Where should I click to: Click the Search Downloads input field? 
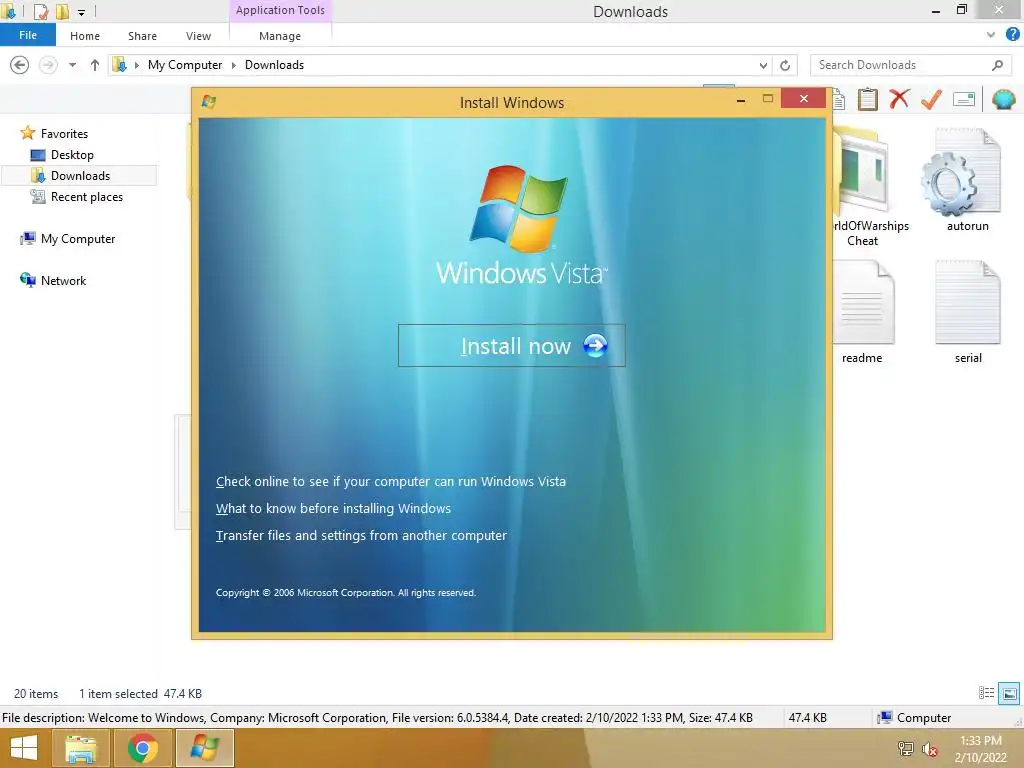[901, 65]
